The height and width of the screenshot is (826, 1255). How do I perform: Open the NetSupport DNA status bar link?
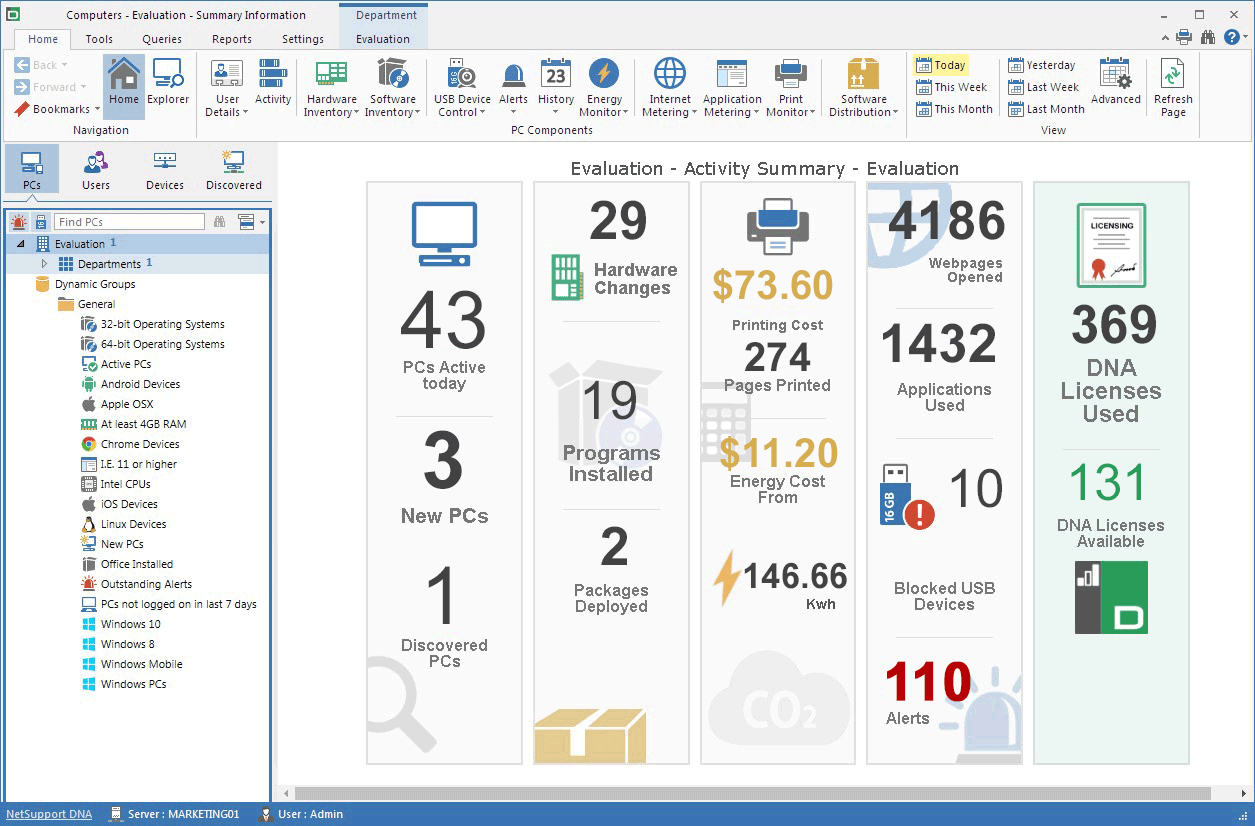(x=49, y=814)
